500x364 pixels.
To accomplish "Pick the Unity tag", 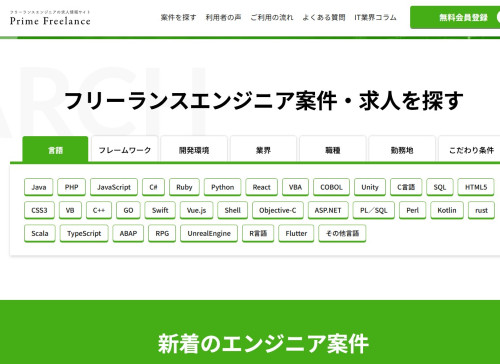I will (370, 187).
